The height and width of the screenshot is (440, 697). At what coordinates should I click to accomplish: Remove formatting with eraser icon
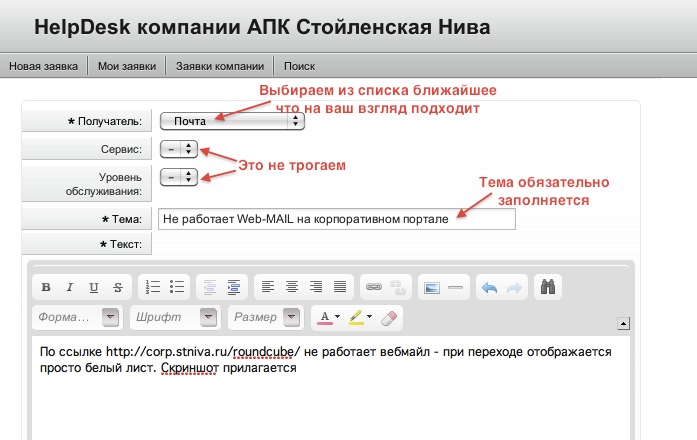coord(390,317)
